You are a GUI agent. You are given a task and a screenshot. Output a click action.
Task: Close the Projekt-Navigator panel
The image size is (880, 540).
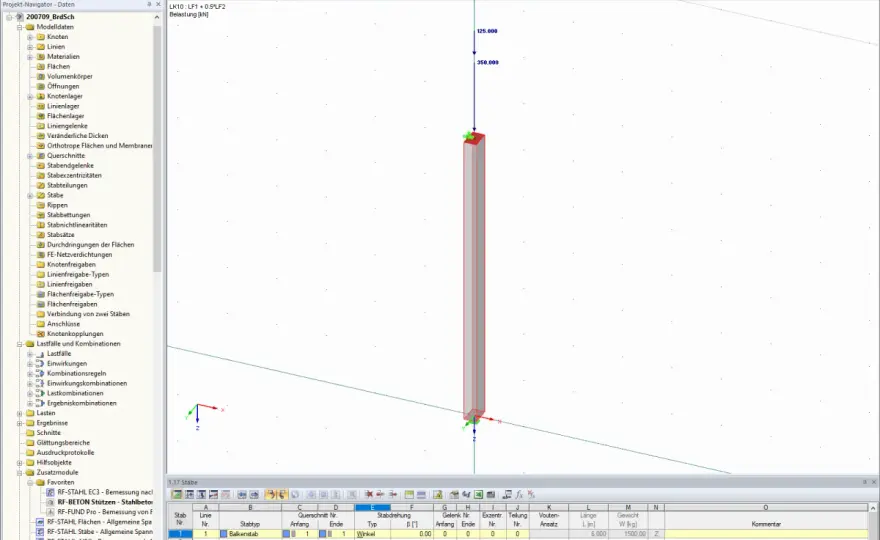[x=158, y=4]
